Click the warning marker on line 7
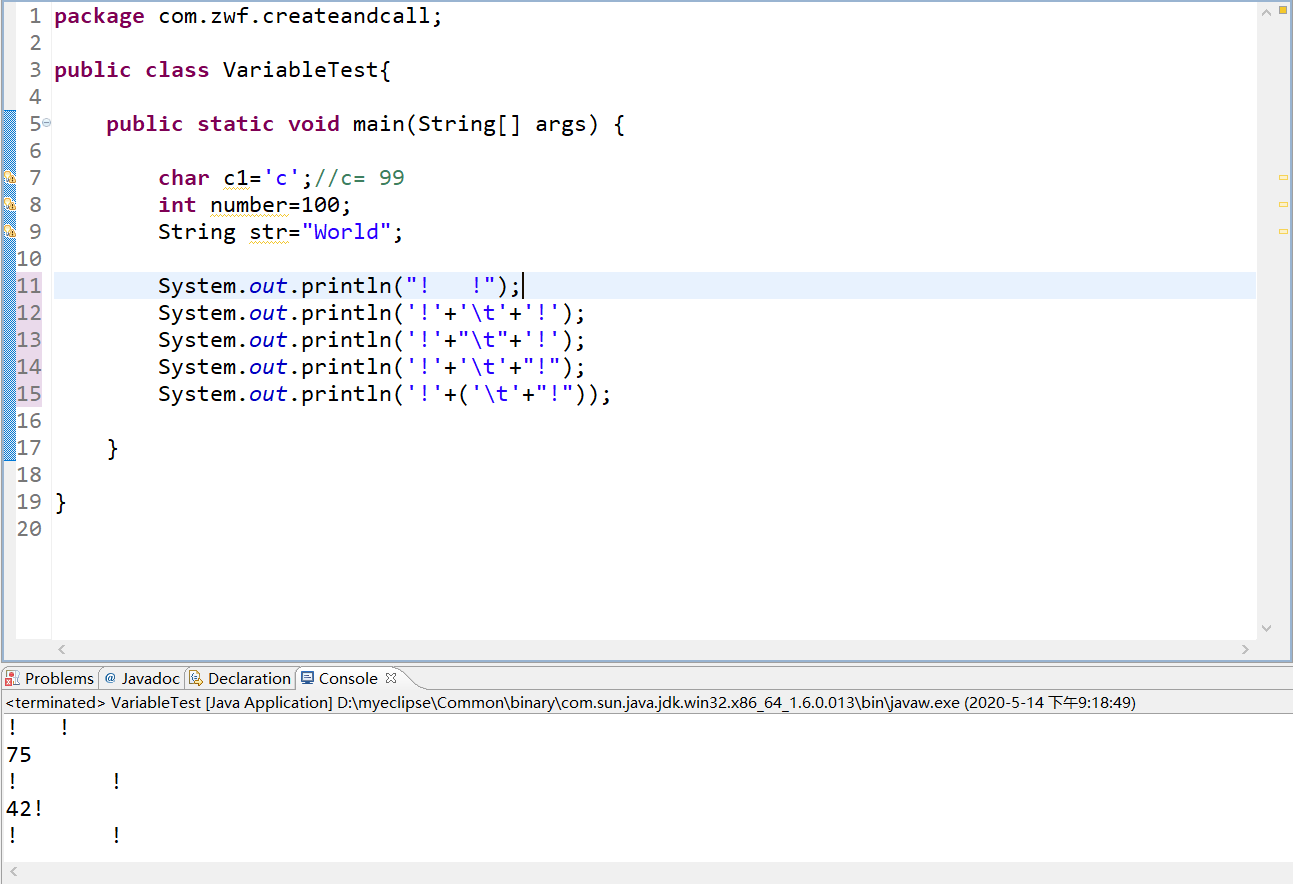Screen dimensions: 1293x884 coord(9,178)
